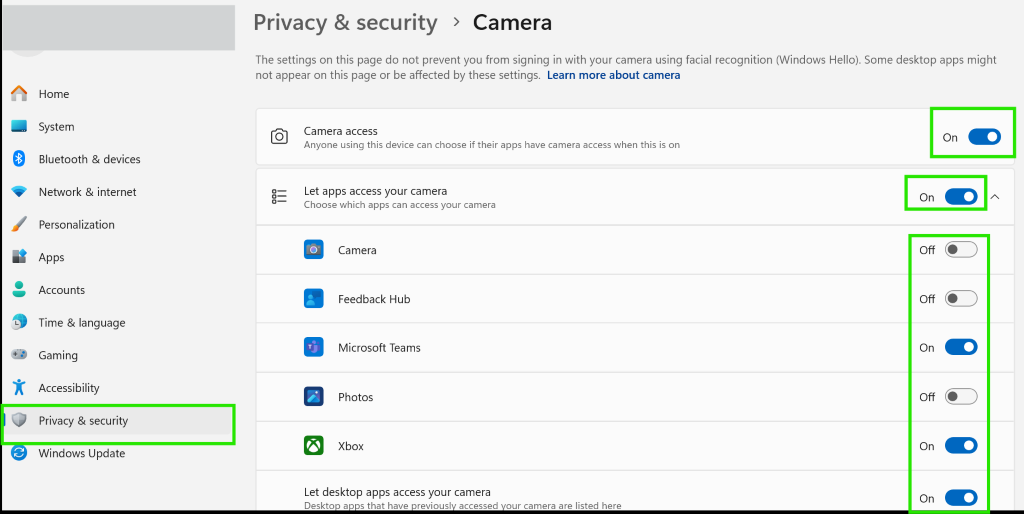Toggle Let desktop apps access your camera
This screenshot has width=1024, height=514.
[x=960, y=498]
